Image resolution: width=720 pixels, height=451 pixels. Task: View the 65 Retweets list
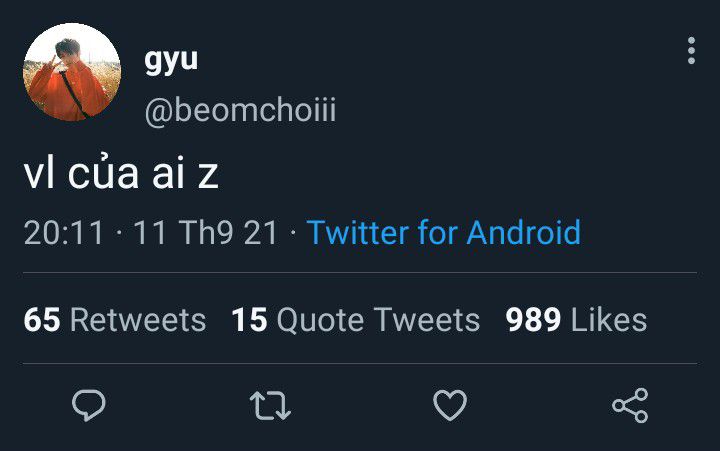[x=115, y=320]
